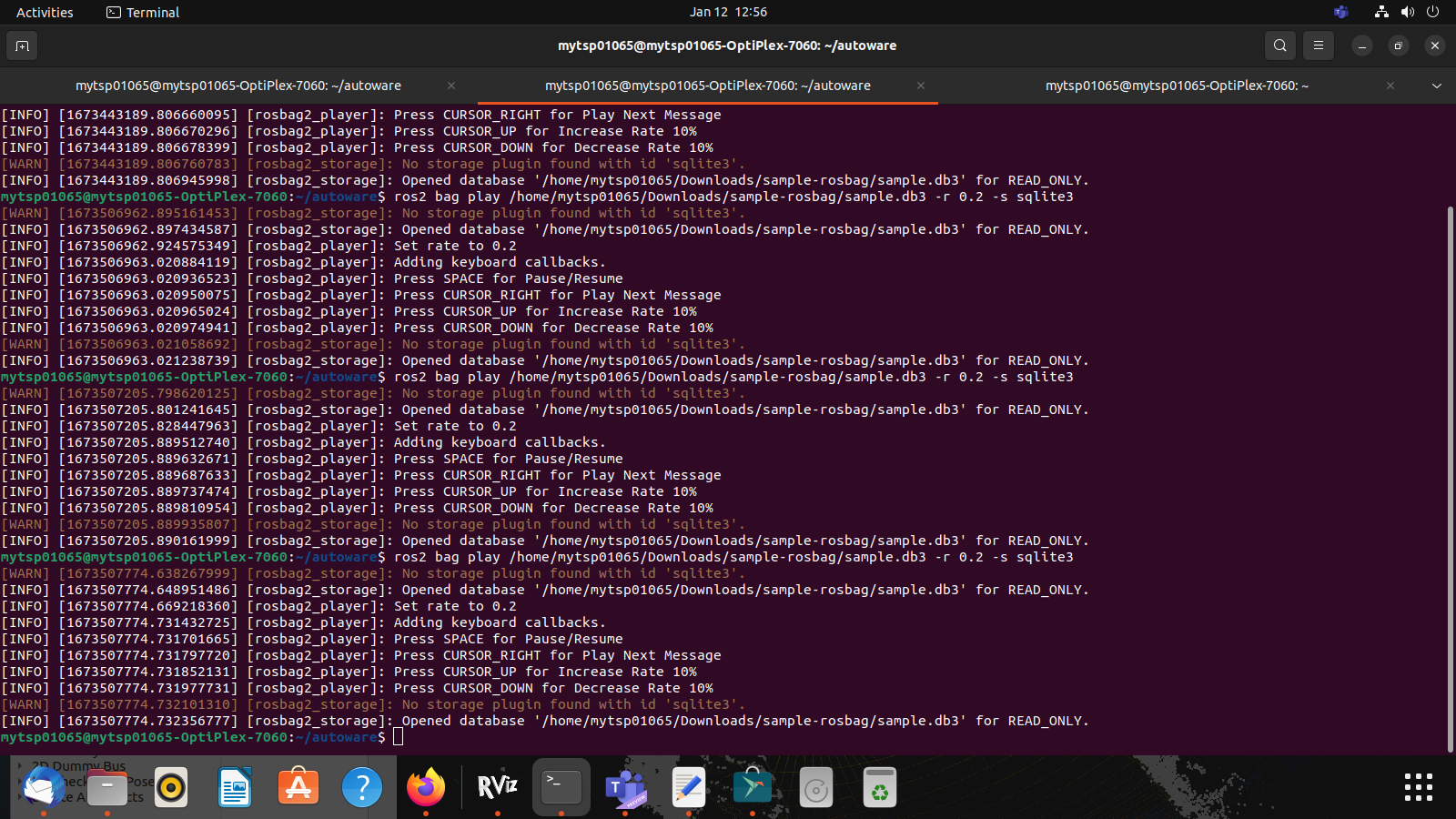Launch RViz from the dock

496,787
